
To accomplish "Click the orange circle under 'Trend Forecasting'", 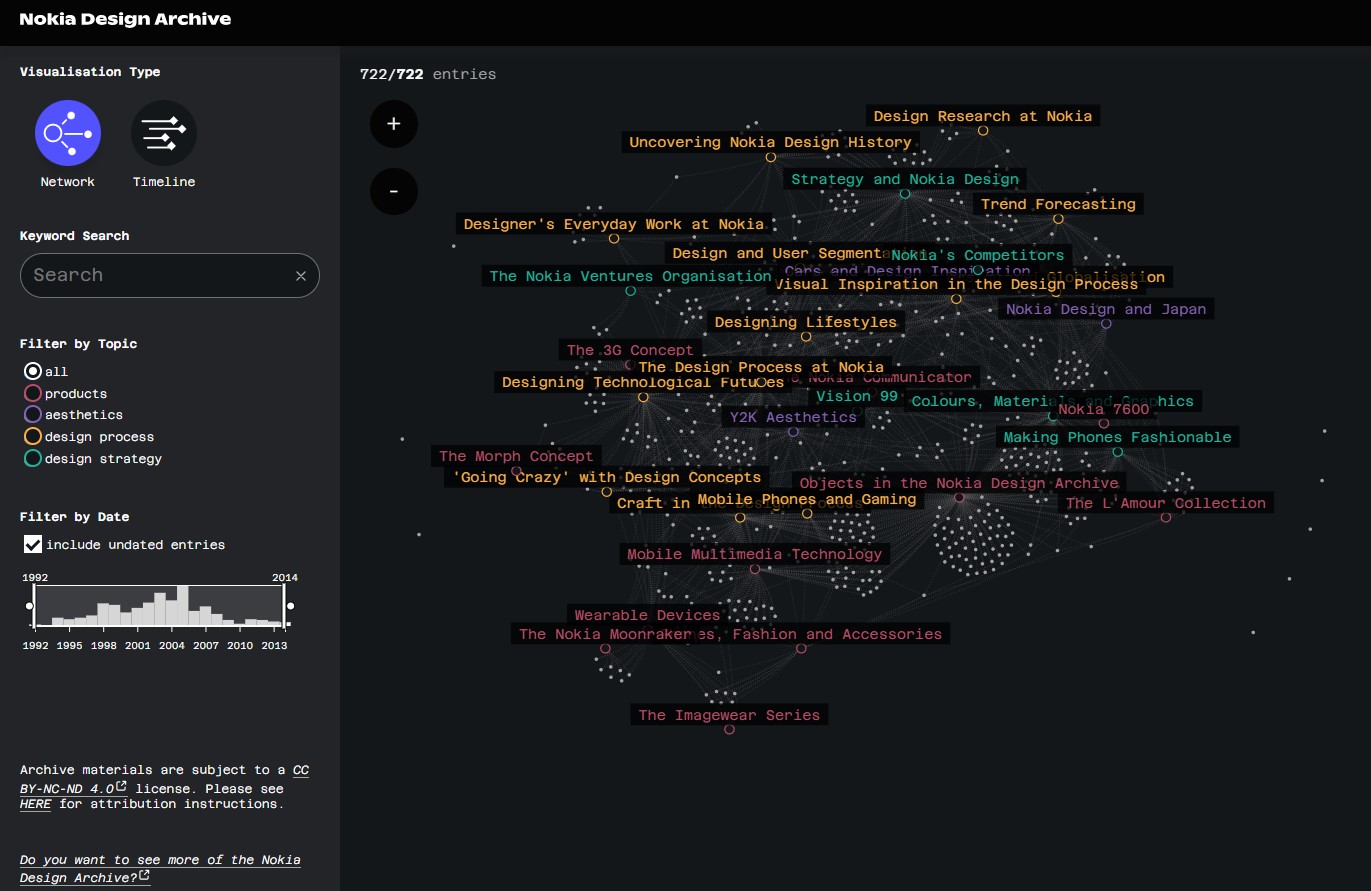I will point(1058,219).
